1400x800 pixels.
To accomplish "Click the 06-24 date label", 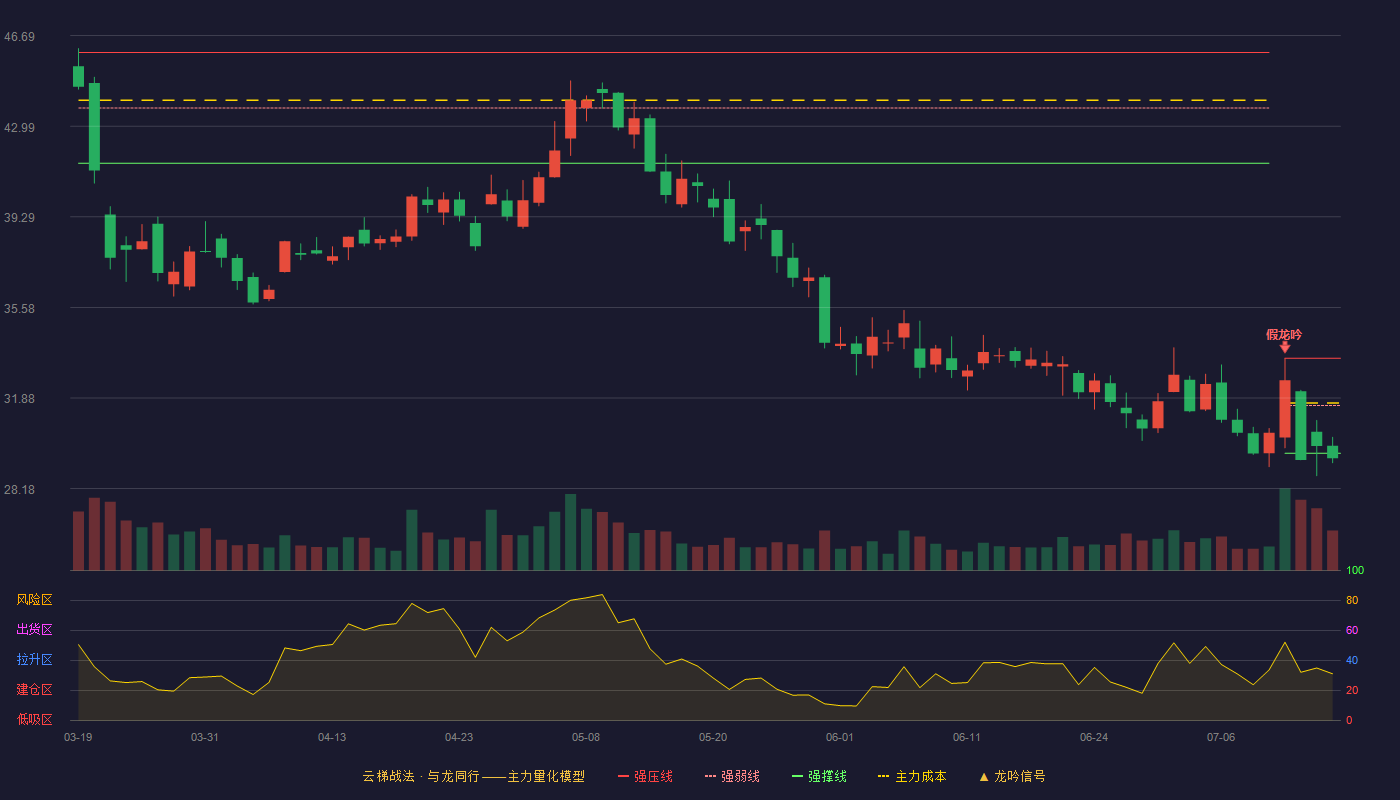I will click(1094, 737).
